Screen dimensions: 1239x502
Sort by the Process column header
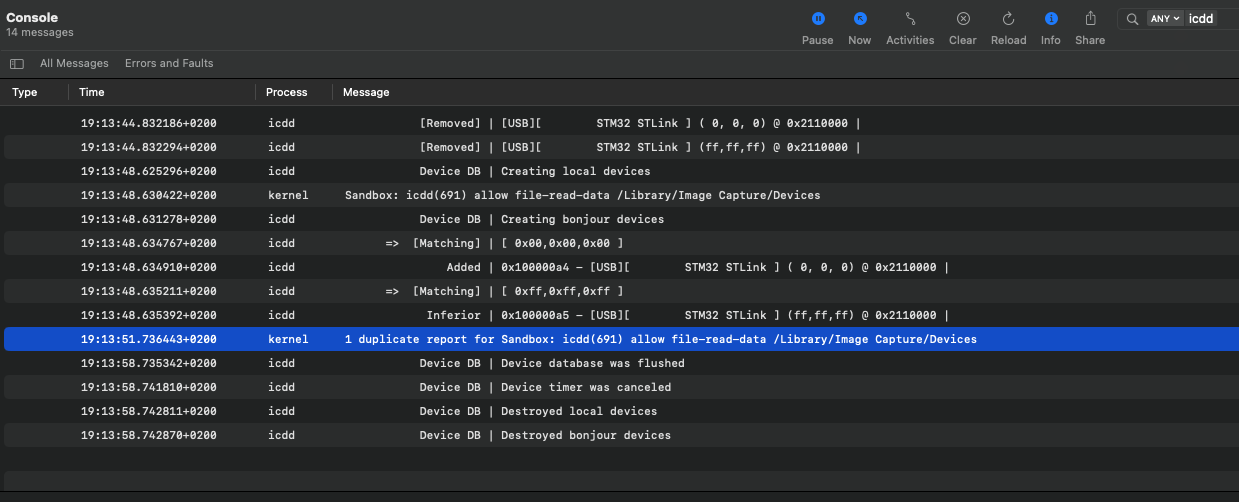tap(287, 92)
